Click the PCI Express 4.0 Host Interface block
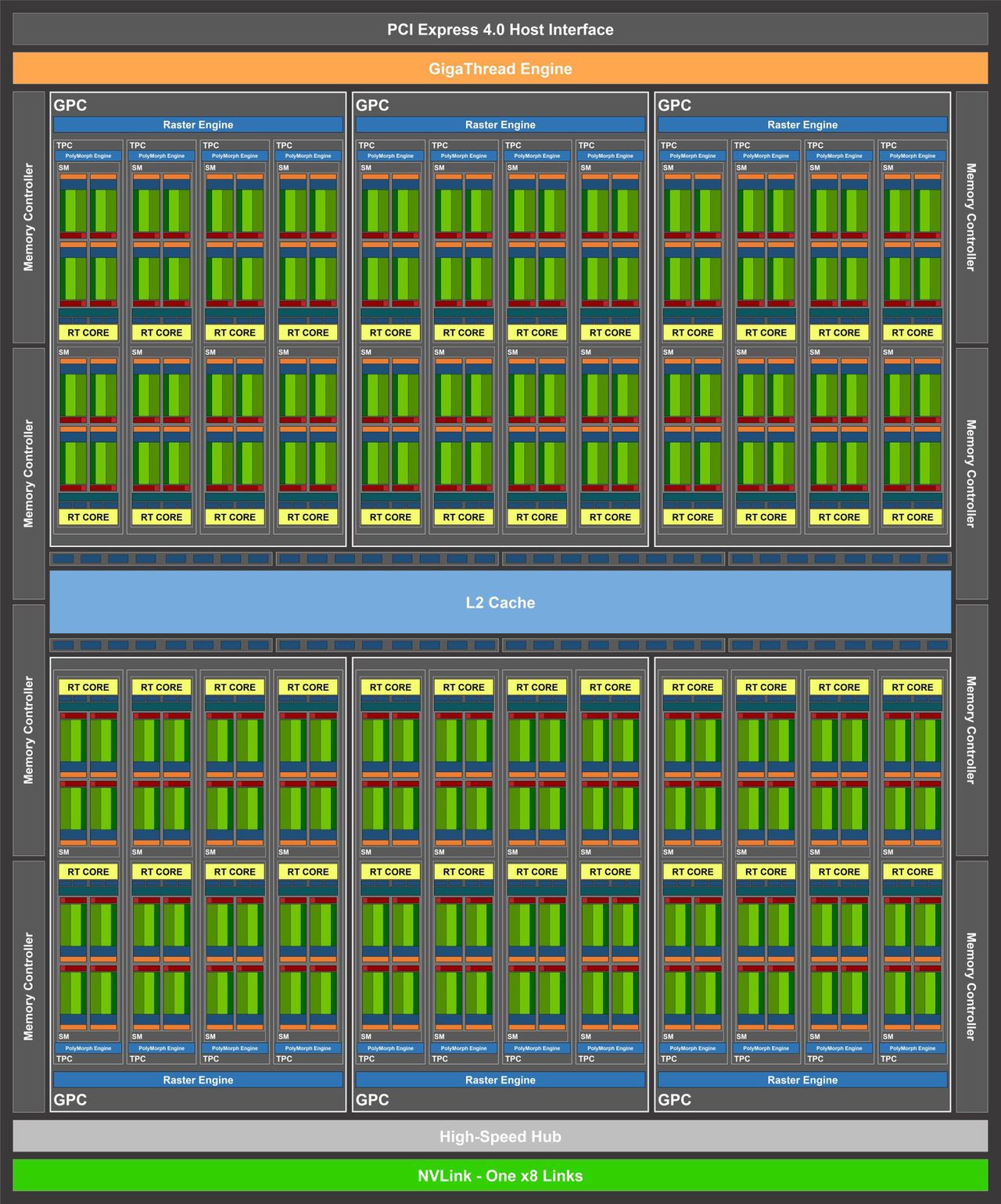Image resolution: width=1001 pixels, height=1204 pixels. point(500,29)
